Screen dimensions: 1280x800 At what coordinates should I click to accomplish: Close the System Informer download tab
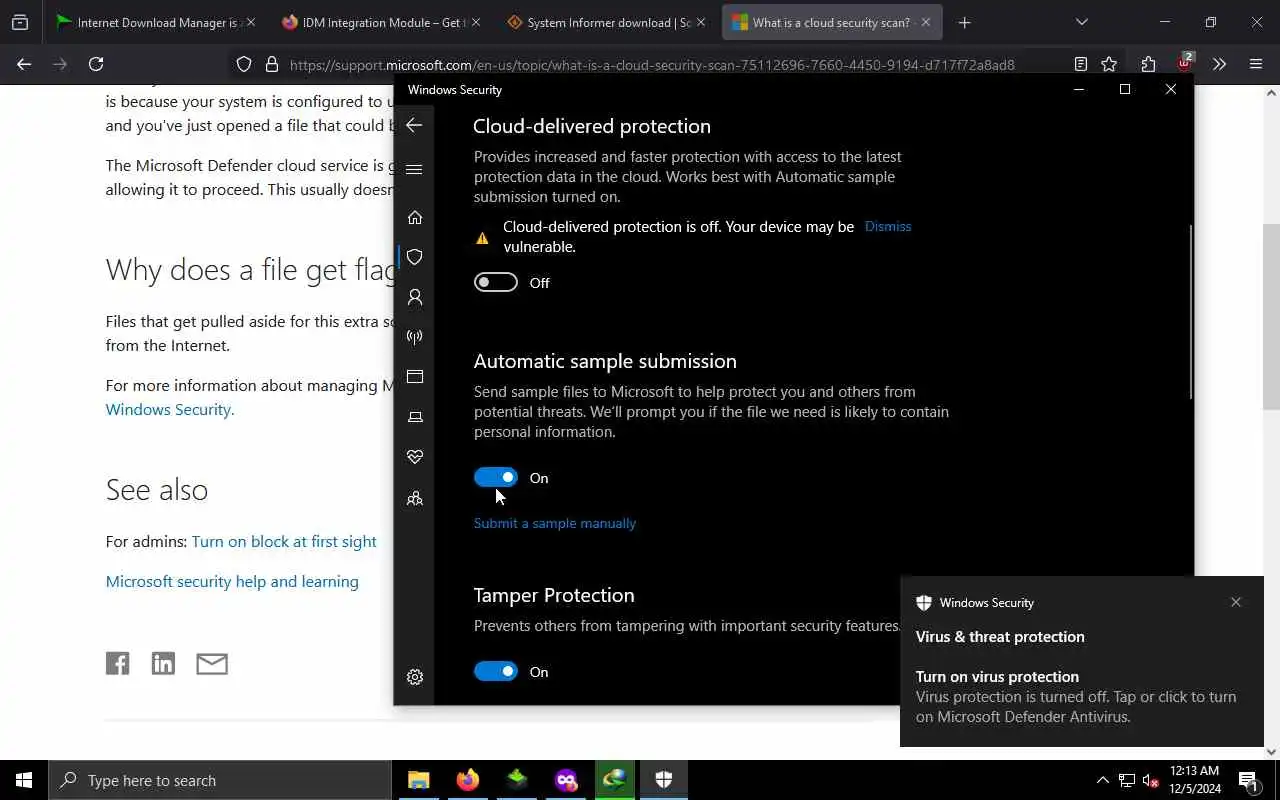700,22
